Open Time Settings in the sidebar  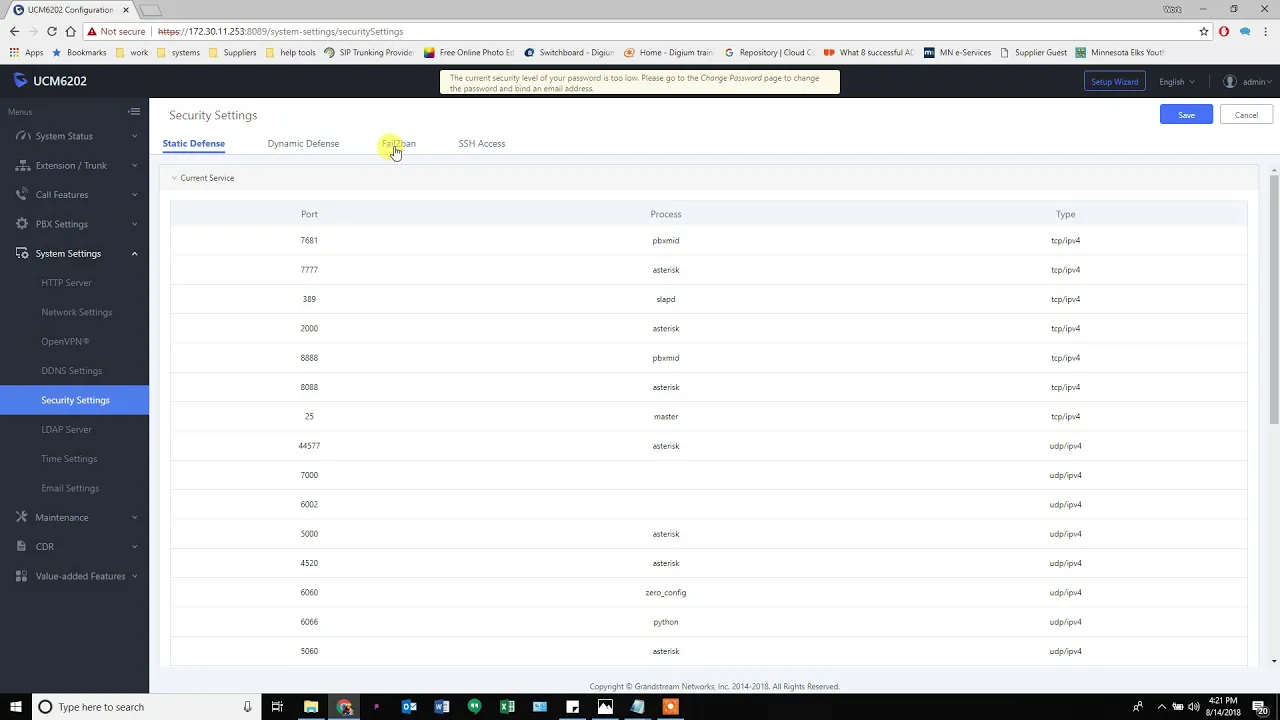click(69, 459)
